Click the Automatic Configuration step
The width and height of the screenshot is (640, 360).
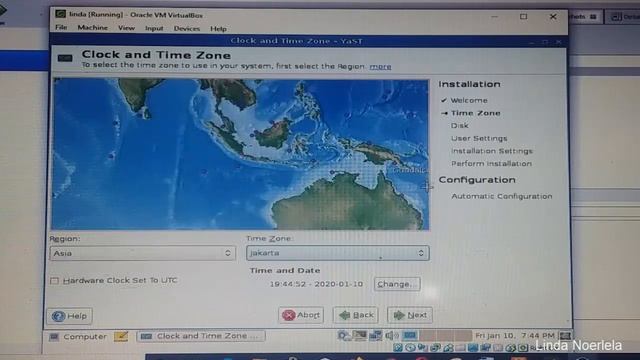502,196
